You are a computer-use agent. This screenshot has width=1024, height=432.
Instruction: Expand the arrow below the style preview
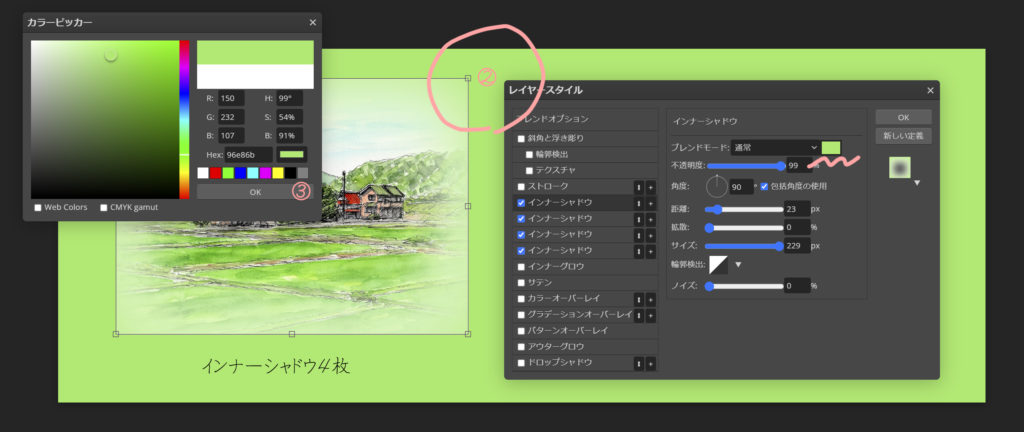(x=916, y=184)
